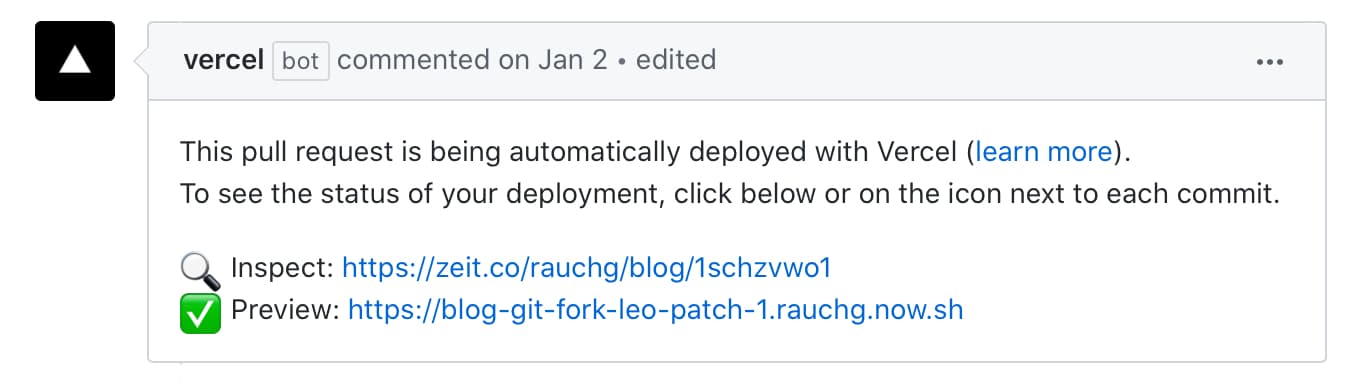Screen dimensions: 1362x388
Task: Open the blog-git-fork-leo-patch-1 Preview URL
Action: click(656, 310)
